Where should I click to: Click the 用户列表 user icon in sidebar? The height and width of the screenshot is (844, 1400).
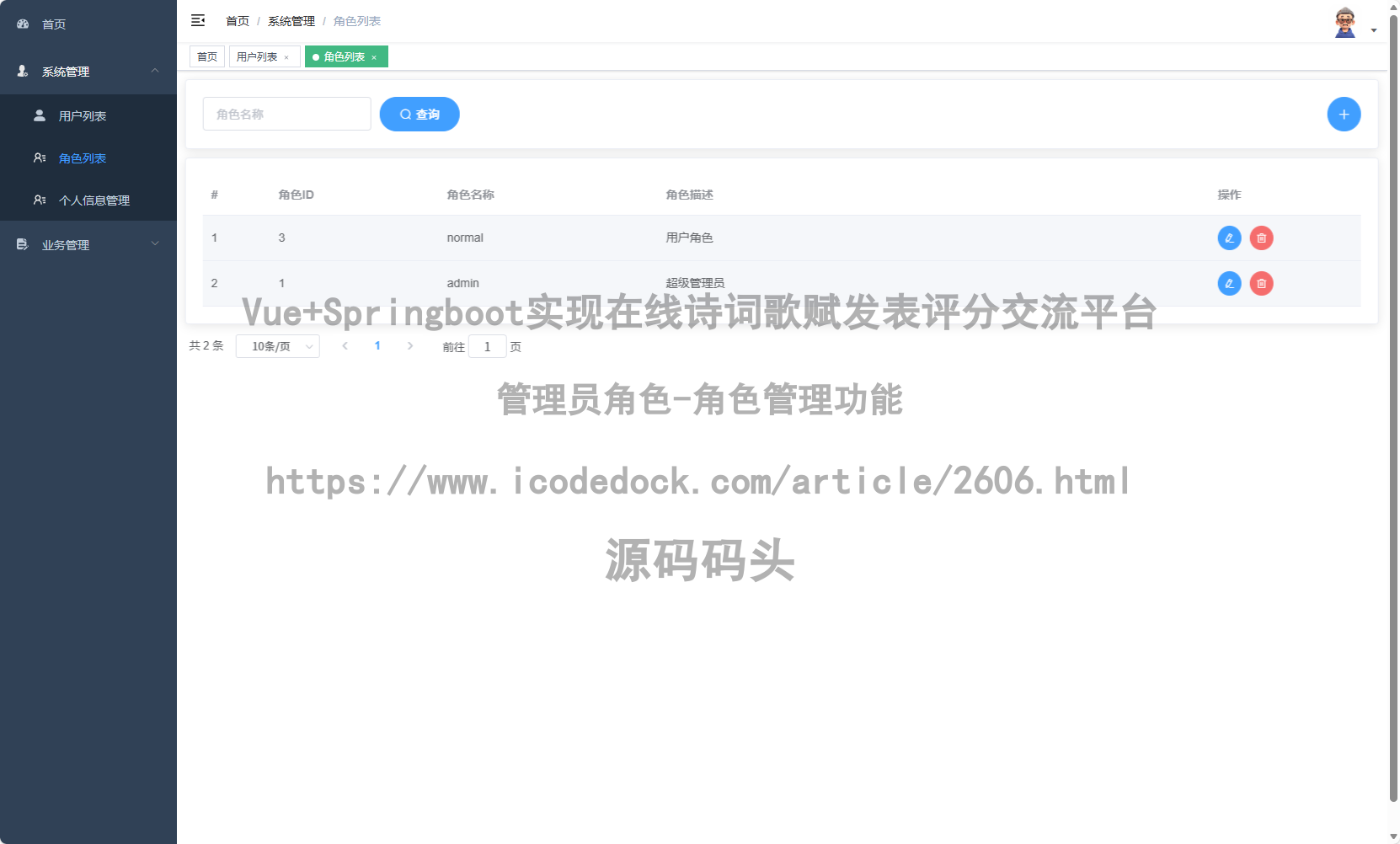(x=39, y=115)
